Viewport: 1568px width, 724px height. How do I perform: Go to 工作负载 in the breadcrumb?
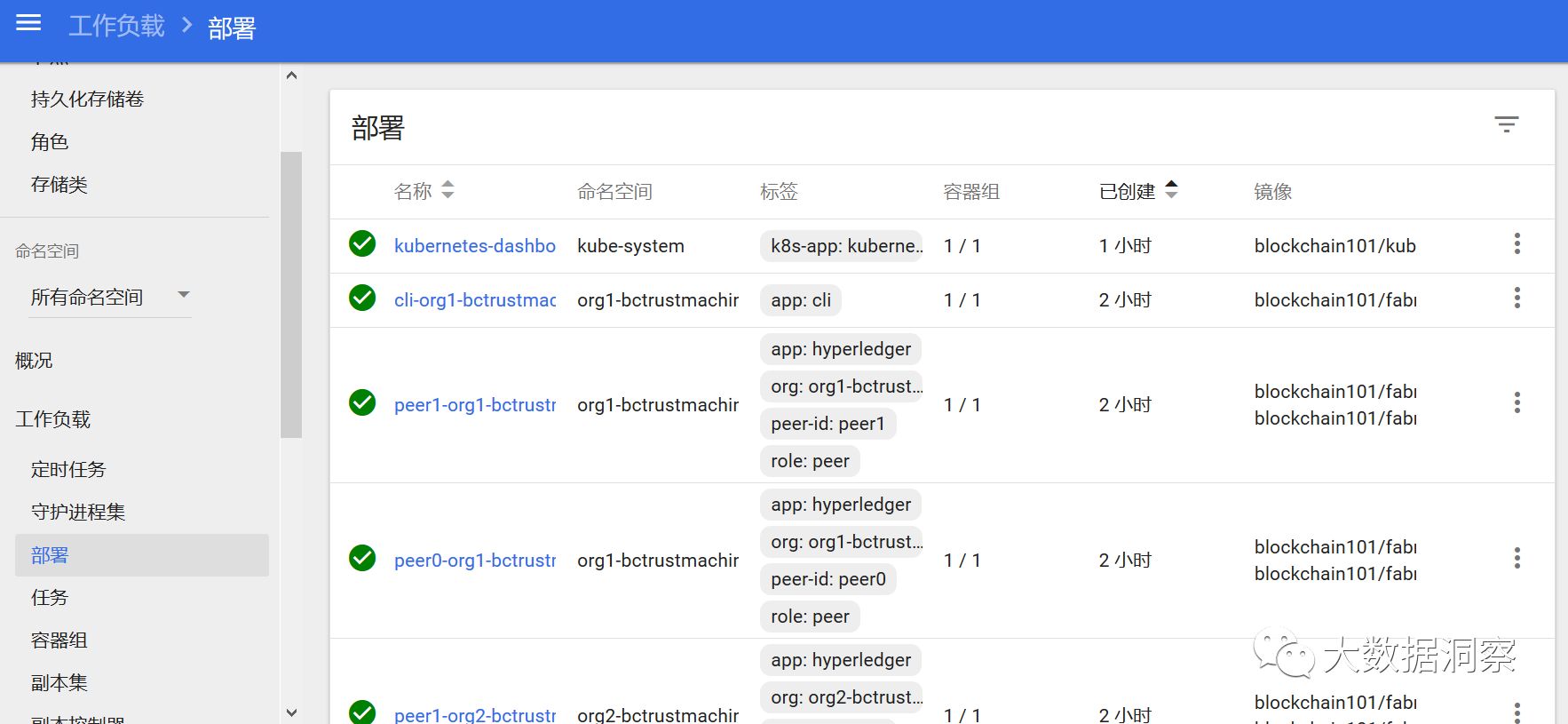tap(116, 26)
